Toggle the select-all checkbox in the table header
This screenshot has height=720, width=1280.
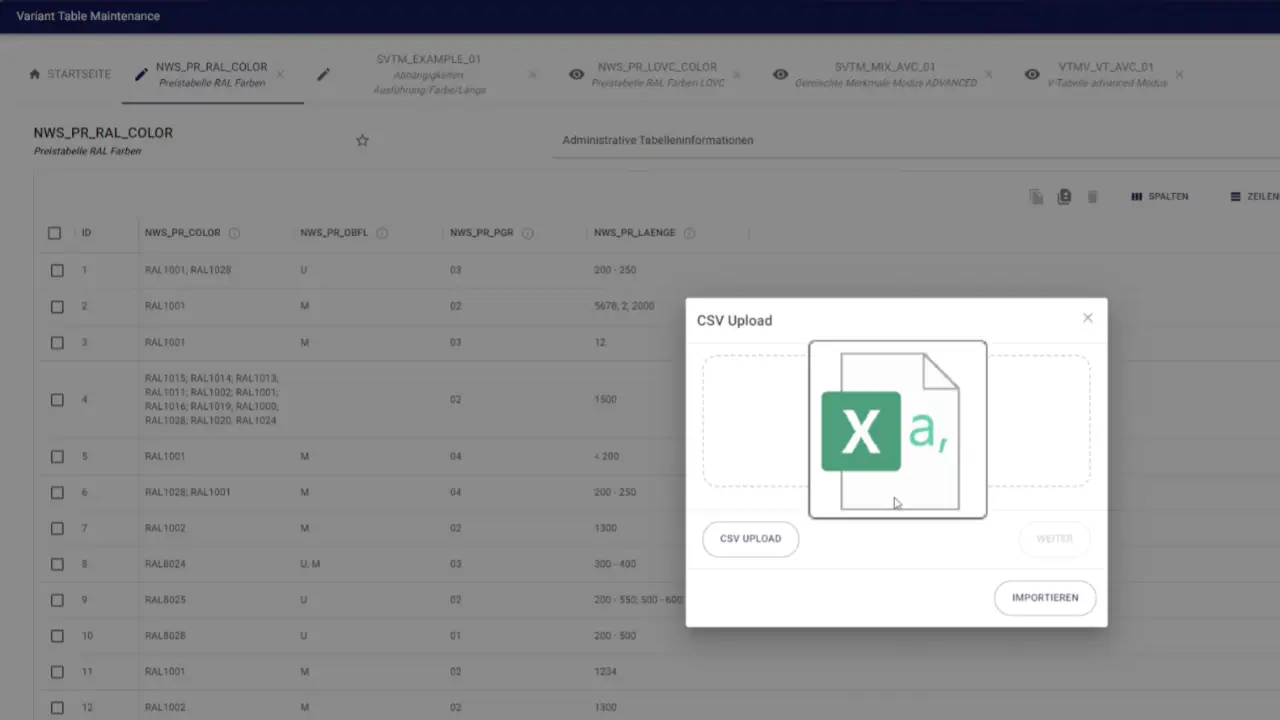pos(54,232)
